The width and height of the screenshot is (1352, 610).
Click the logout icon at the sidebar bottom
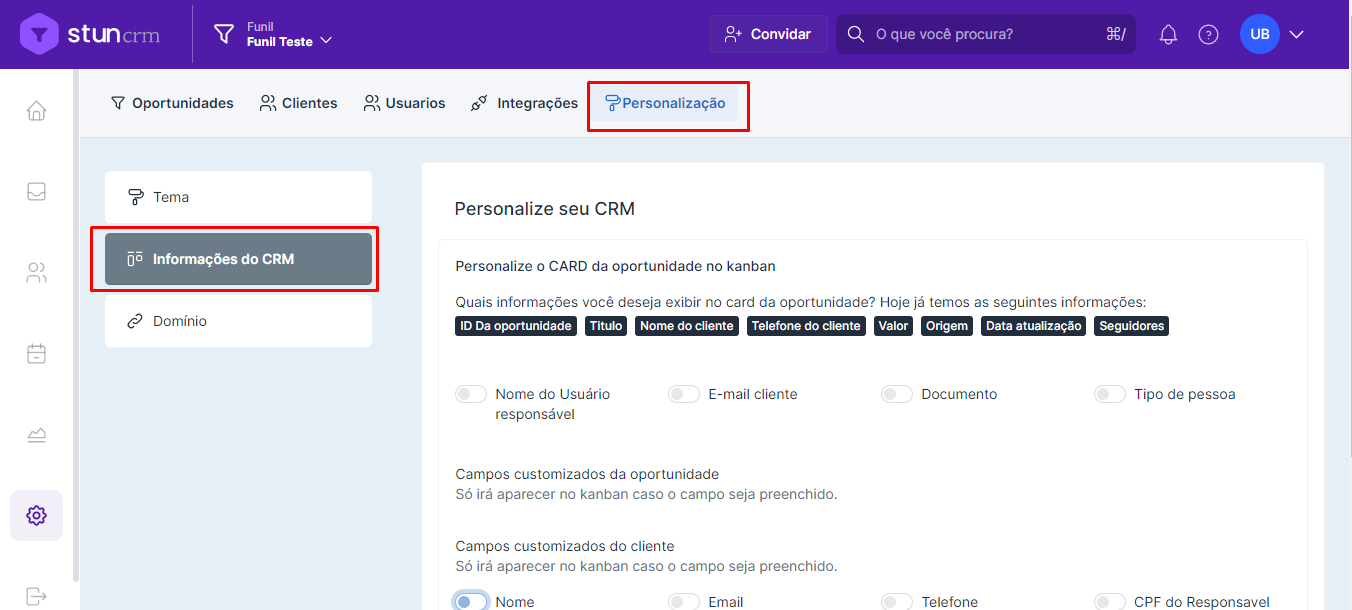(37, 596)
